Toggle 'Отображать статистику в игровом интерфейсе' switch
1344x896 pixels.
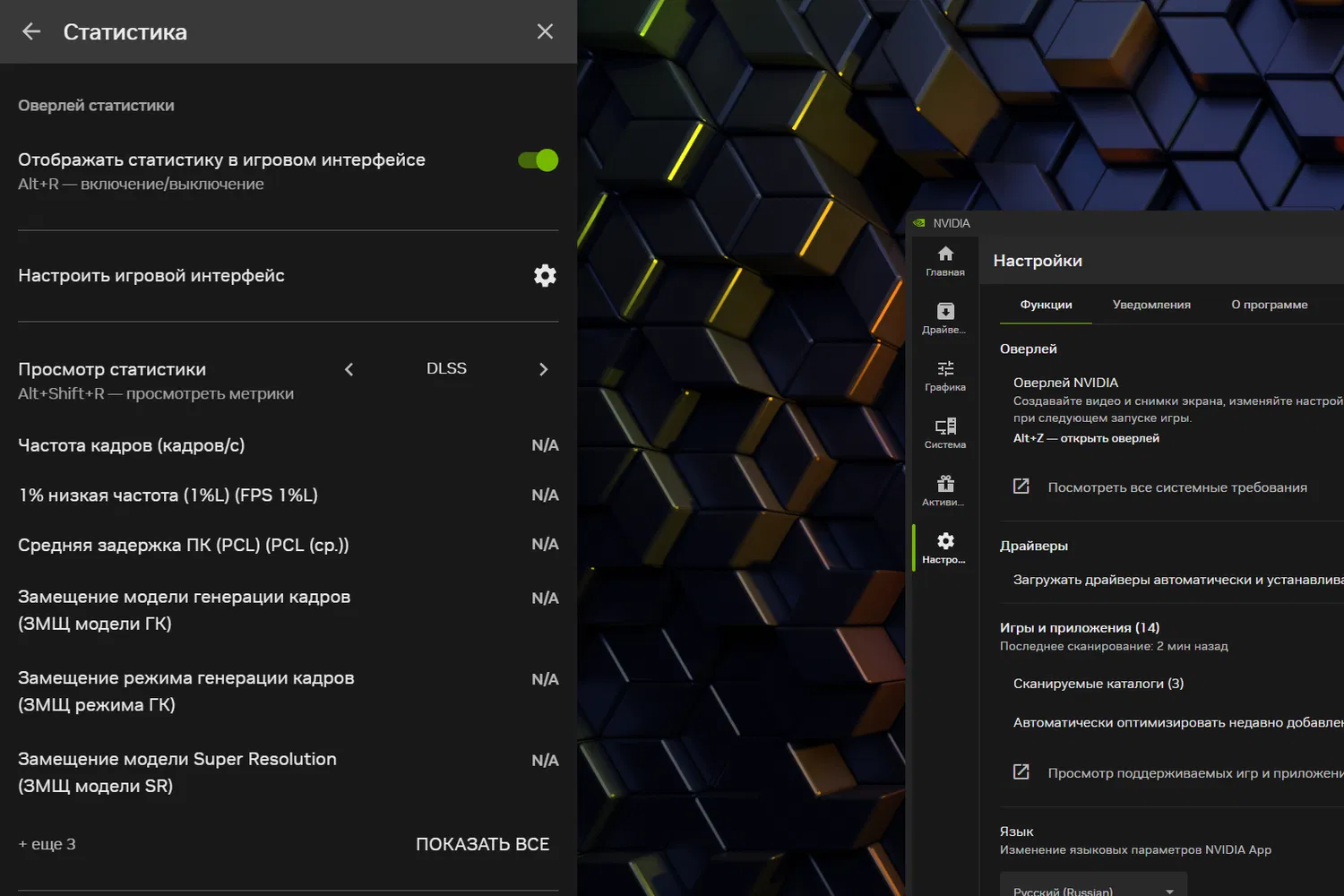[538, 160]
